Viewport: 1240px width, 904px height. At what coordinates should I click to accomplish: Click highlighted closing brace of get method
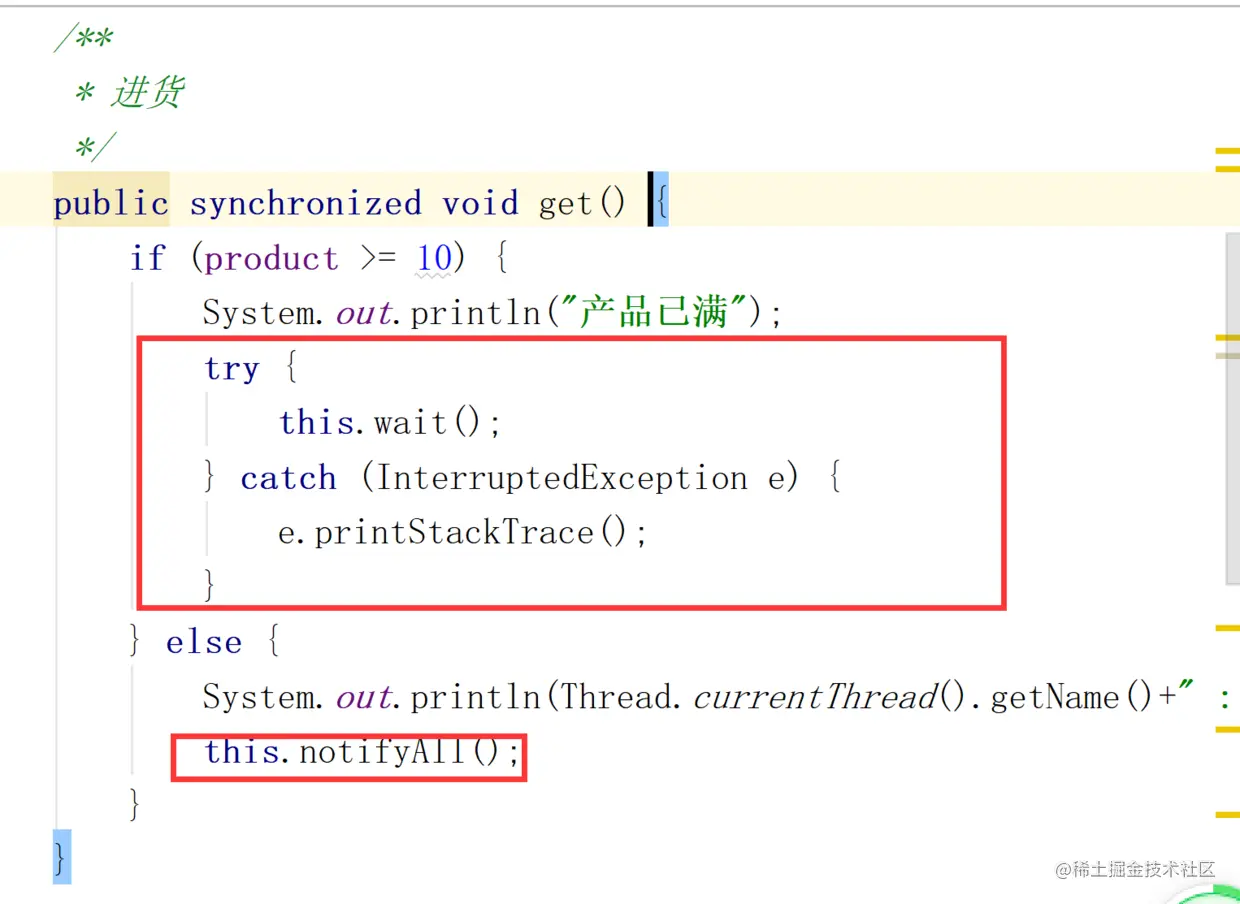(x=62, y=857)
